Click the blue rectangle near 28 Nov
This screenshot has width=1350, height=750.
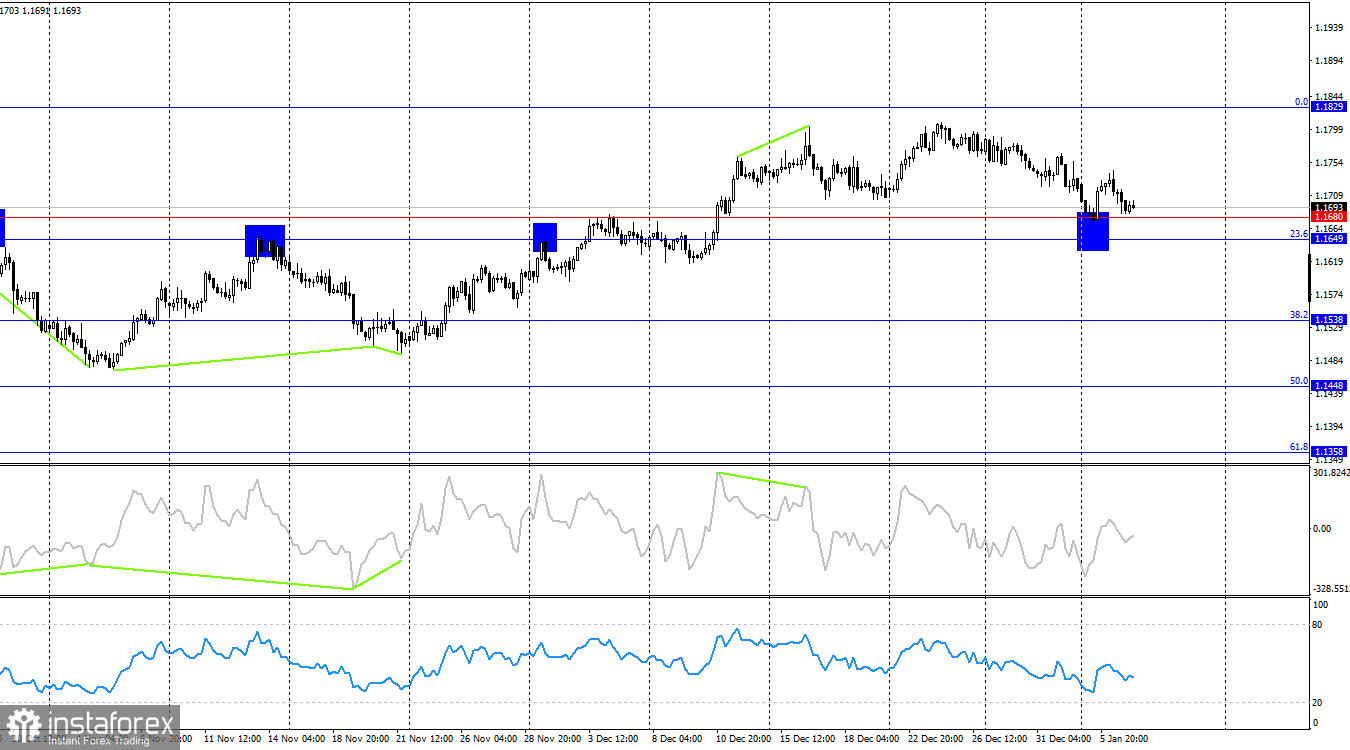pyautogui.click(x=543, y=237)
